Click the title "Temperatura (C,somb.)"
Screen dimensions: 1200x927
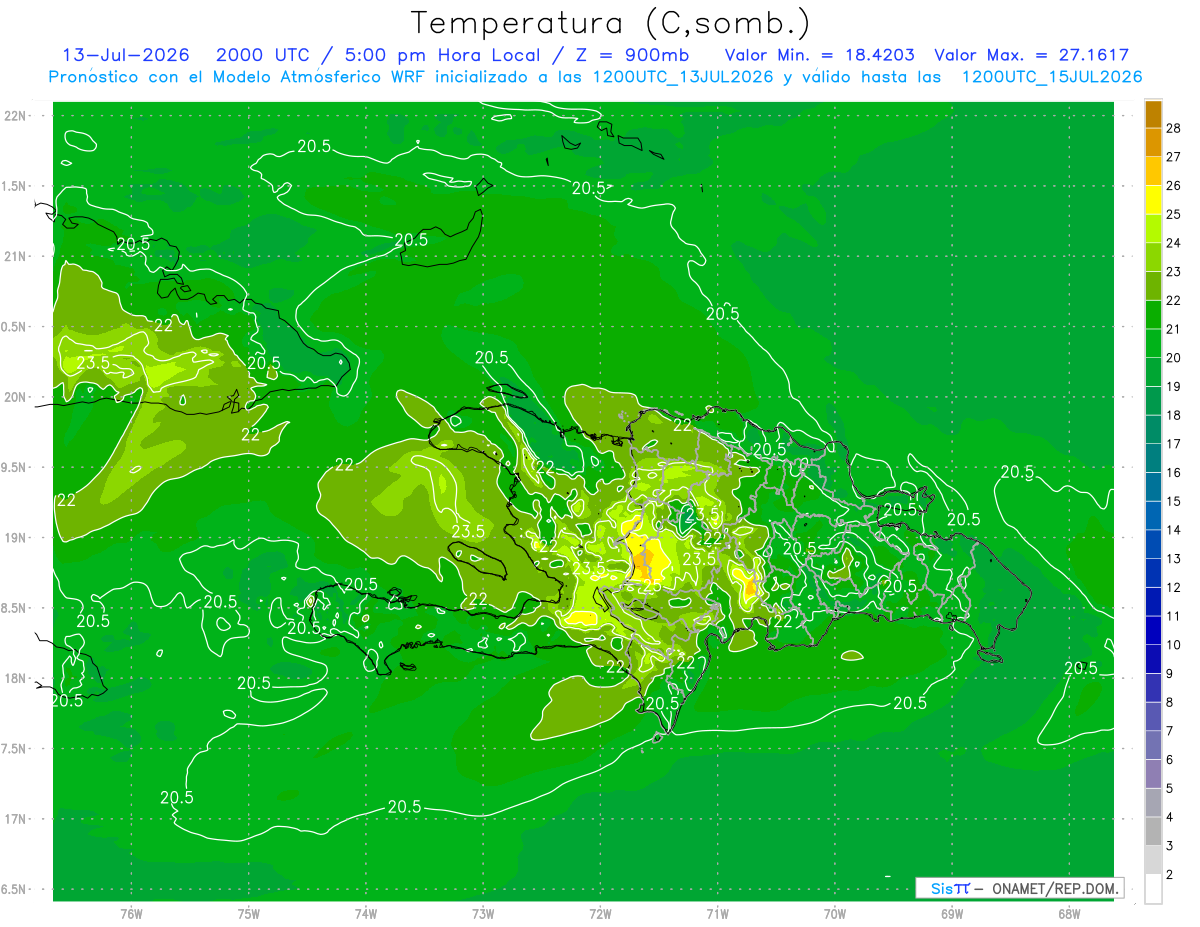click(x=611, y=22)
